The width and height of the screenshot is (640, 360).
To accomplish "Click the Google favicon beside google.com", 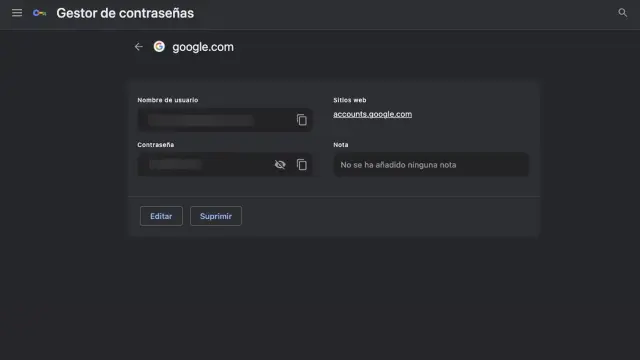I will [159, 47].
